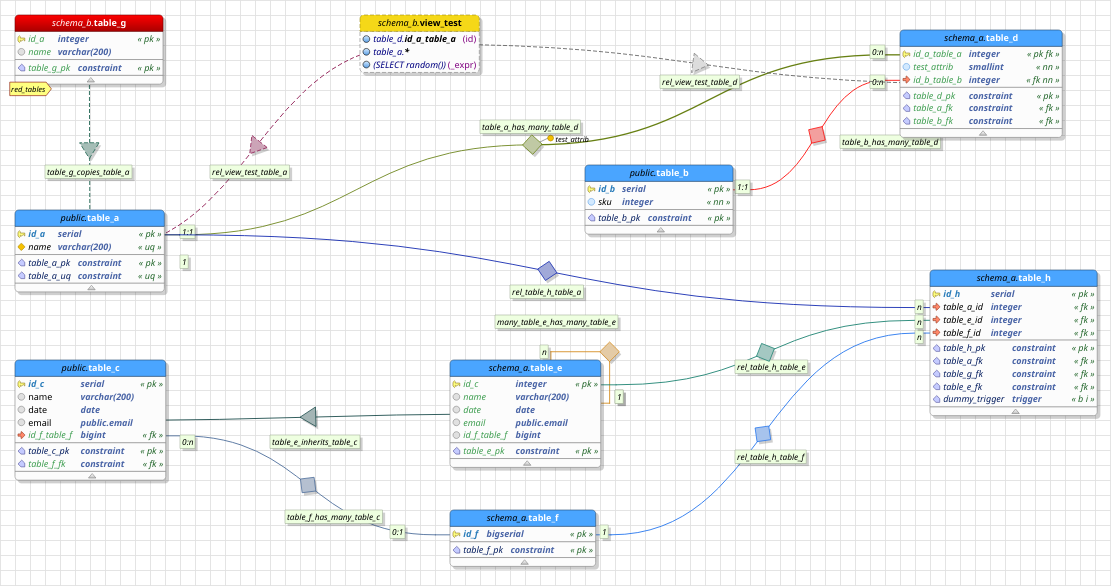Collapse table_a with its footer triangle

click(x=91, y=287)
